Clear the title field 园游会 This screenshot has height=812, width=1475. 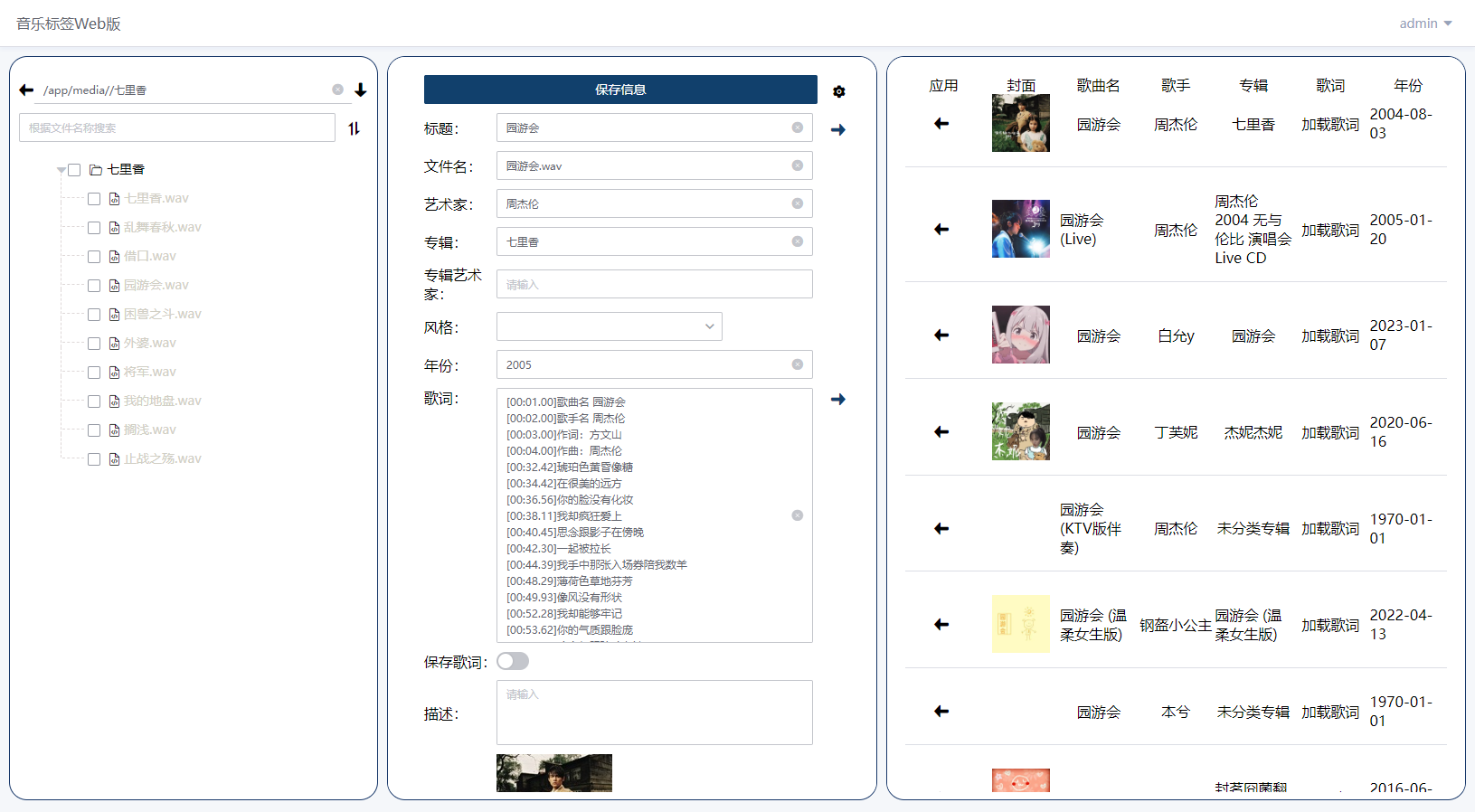coord(798,127)
